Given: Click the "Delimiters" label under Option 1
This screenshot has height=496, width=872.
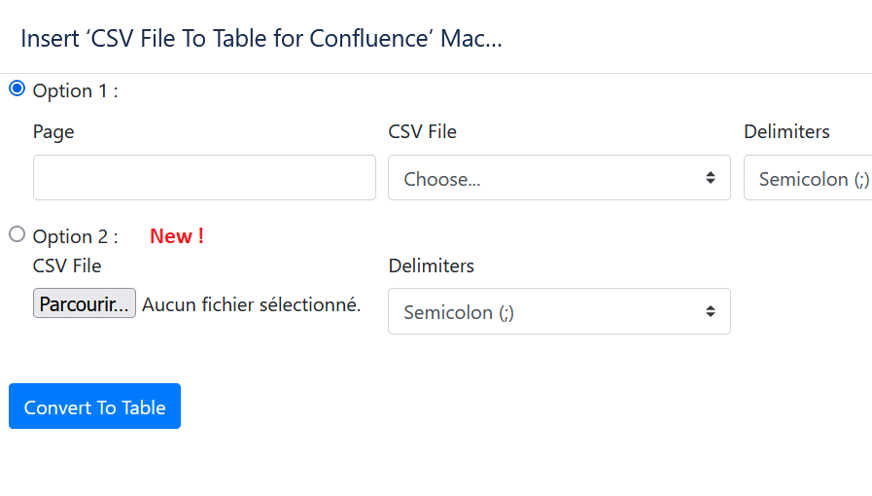Looking at the screenshot, I should 787,132.
